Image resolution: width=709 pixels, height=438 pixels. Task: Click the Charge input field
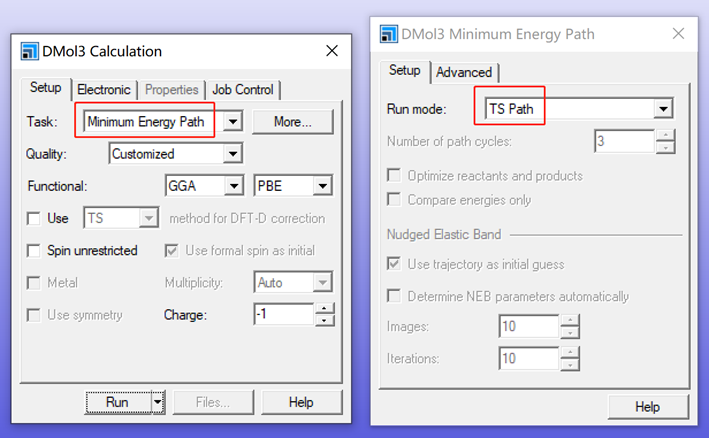(x=283, y=315)
